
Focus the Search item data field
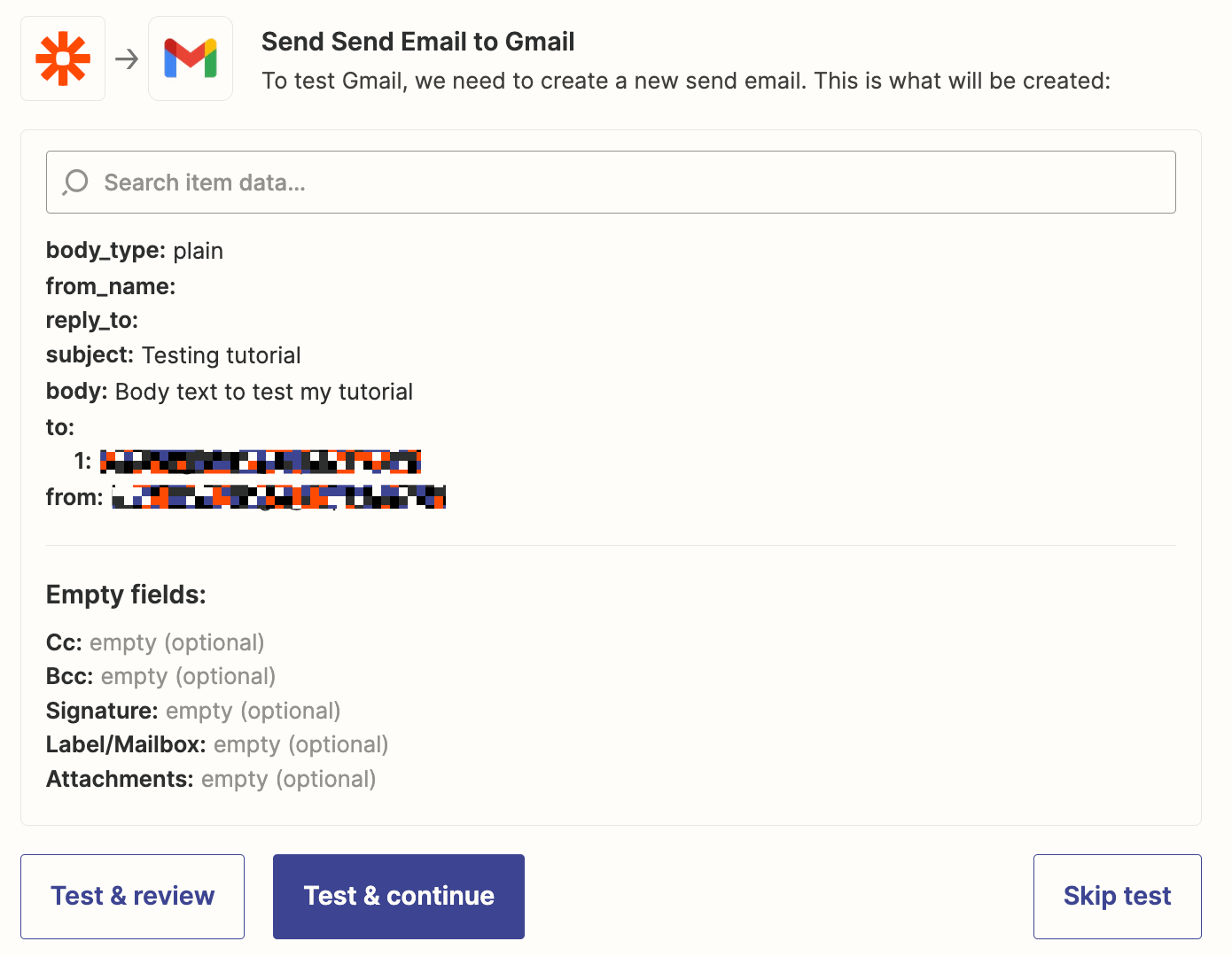620,182
